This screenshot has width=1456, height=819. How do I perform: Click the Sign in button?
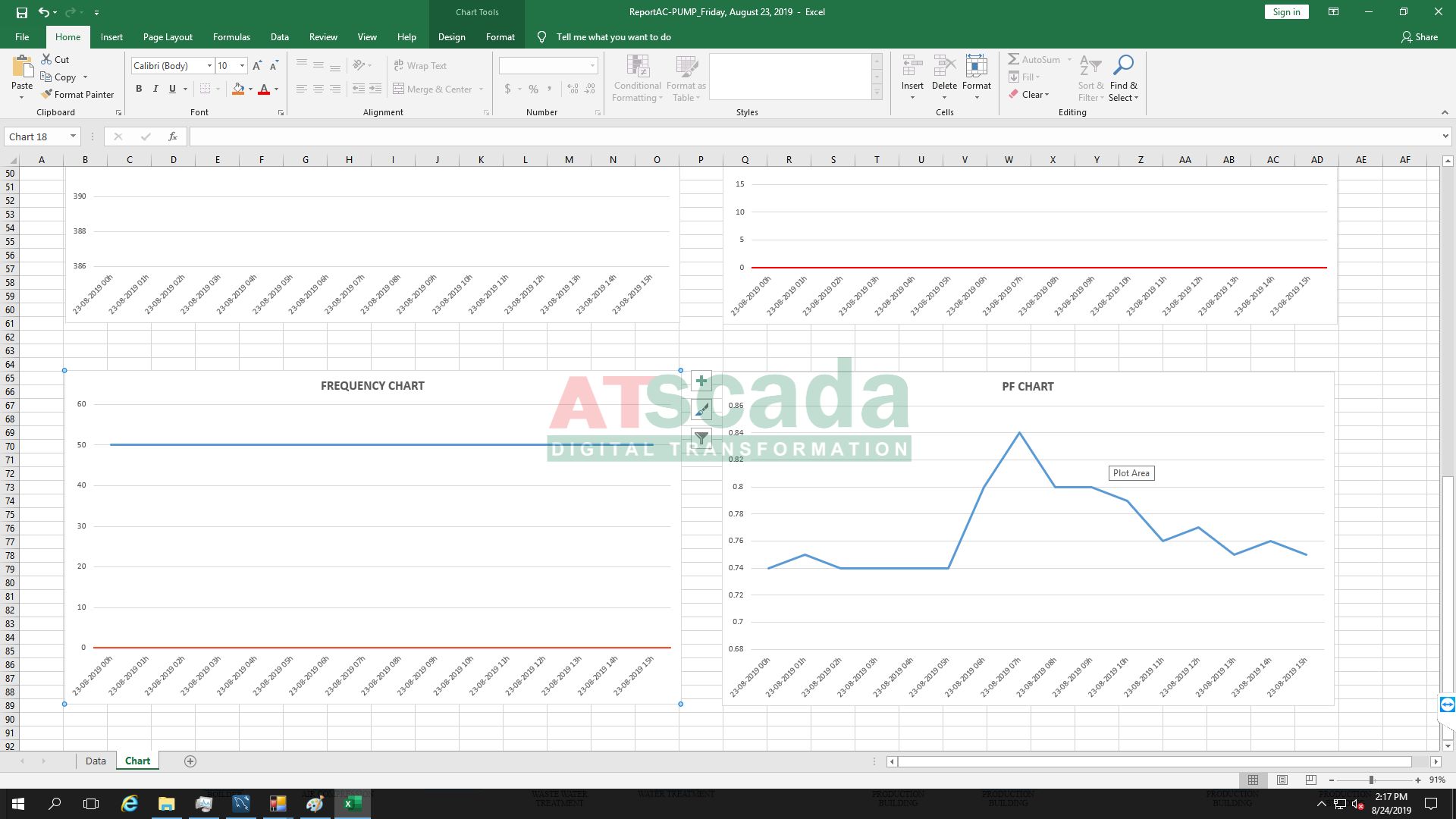coord(1286,12)
